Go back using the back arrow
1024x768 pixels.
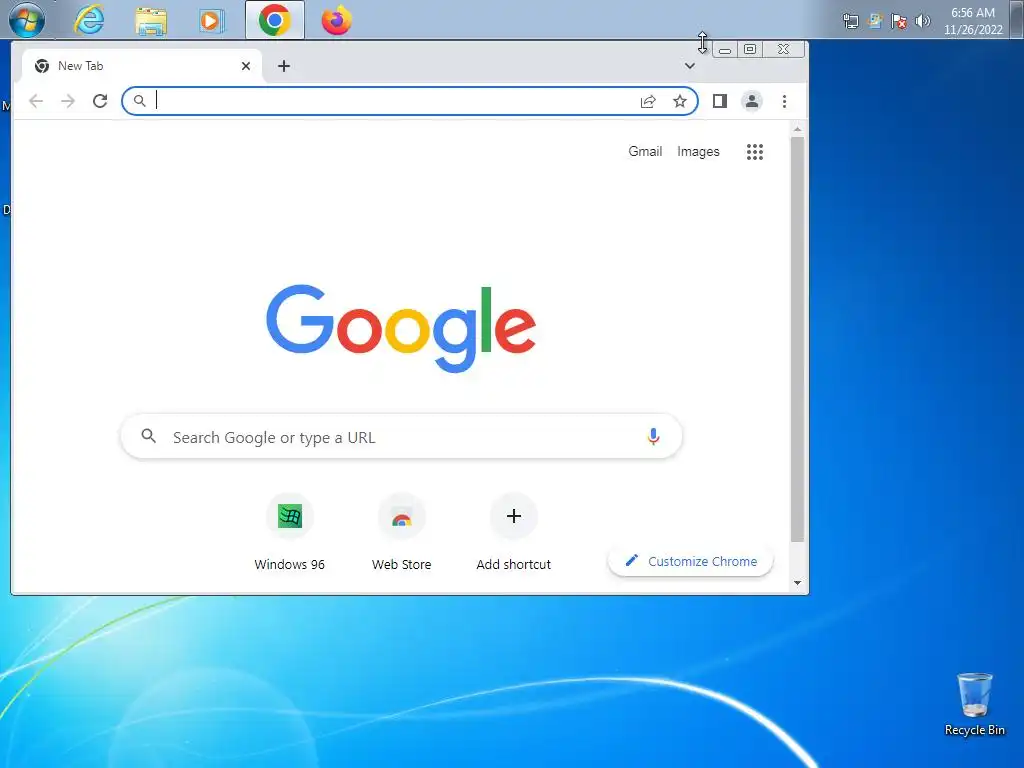(x=37, y=101)
